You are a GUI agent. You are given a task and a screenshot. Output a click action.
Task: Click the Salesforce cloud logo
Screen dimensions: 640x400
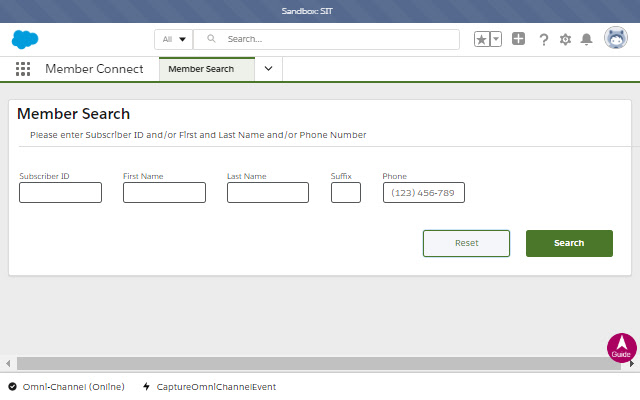click(25, 40)
